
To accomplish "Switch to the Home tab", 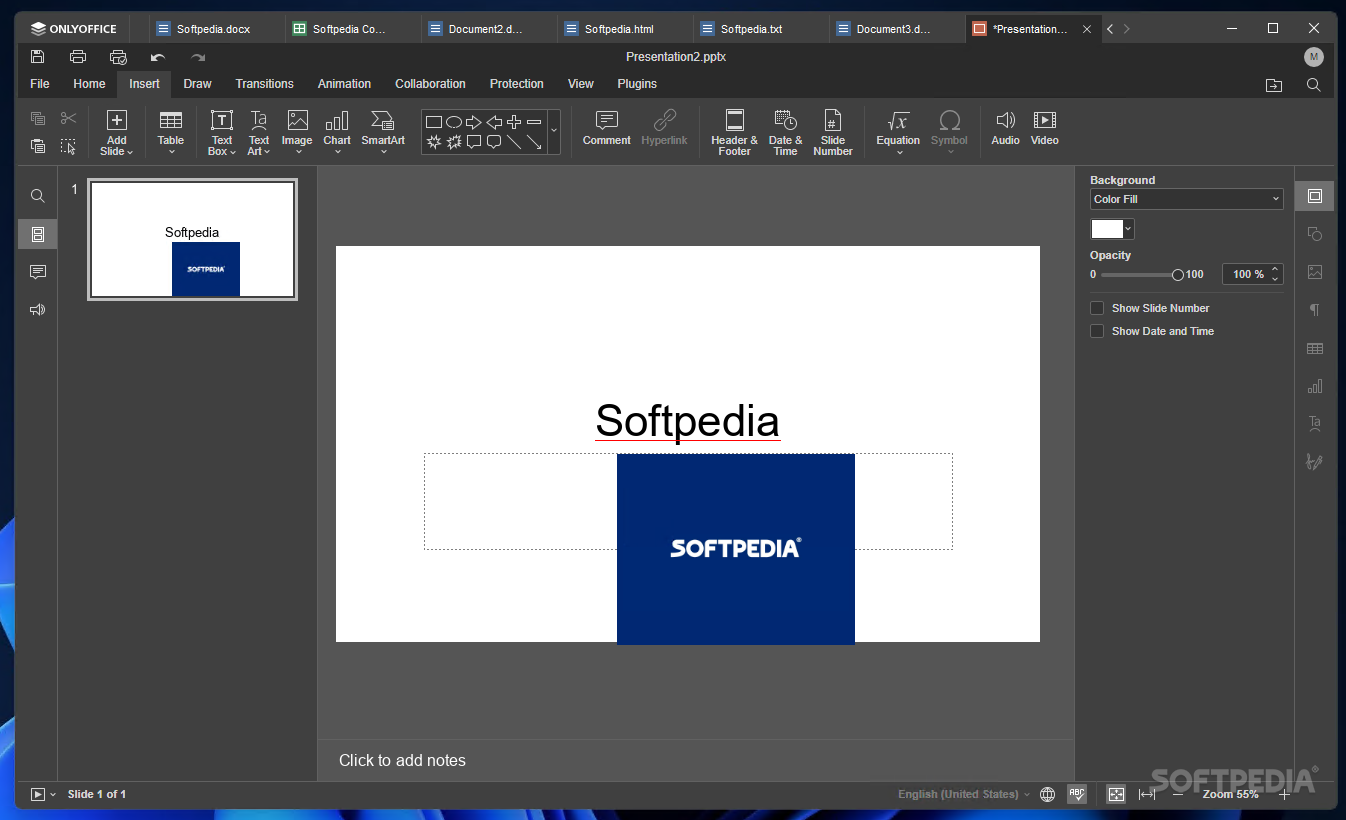I will coord(89,84).
